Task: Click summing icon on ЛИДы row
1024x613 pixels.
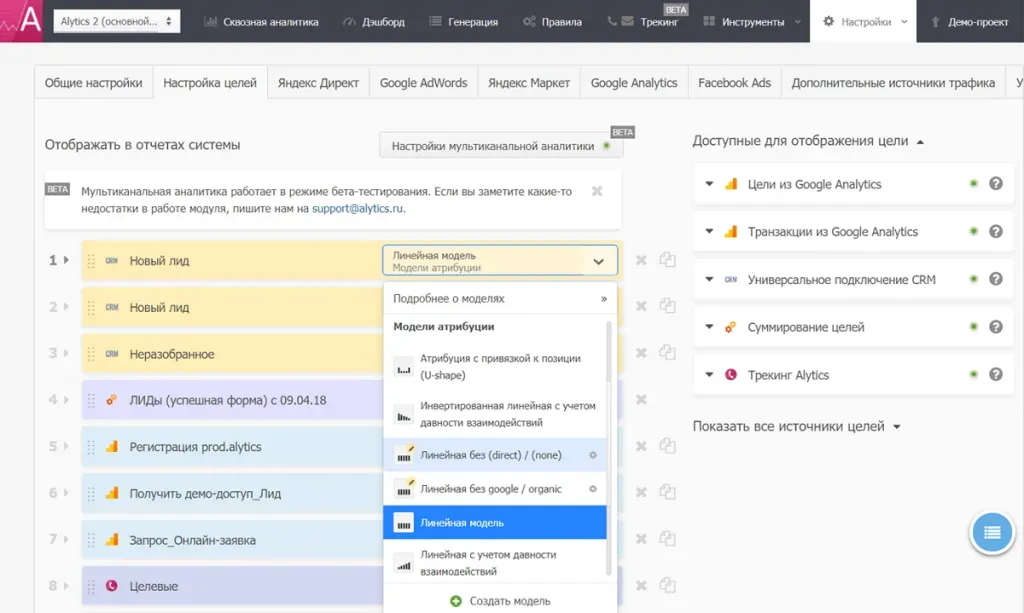Action: pyautogui.click(x=112, y=400)
